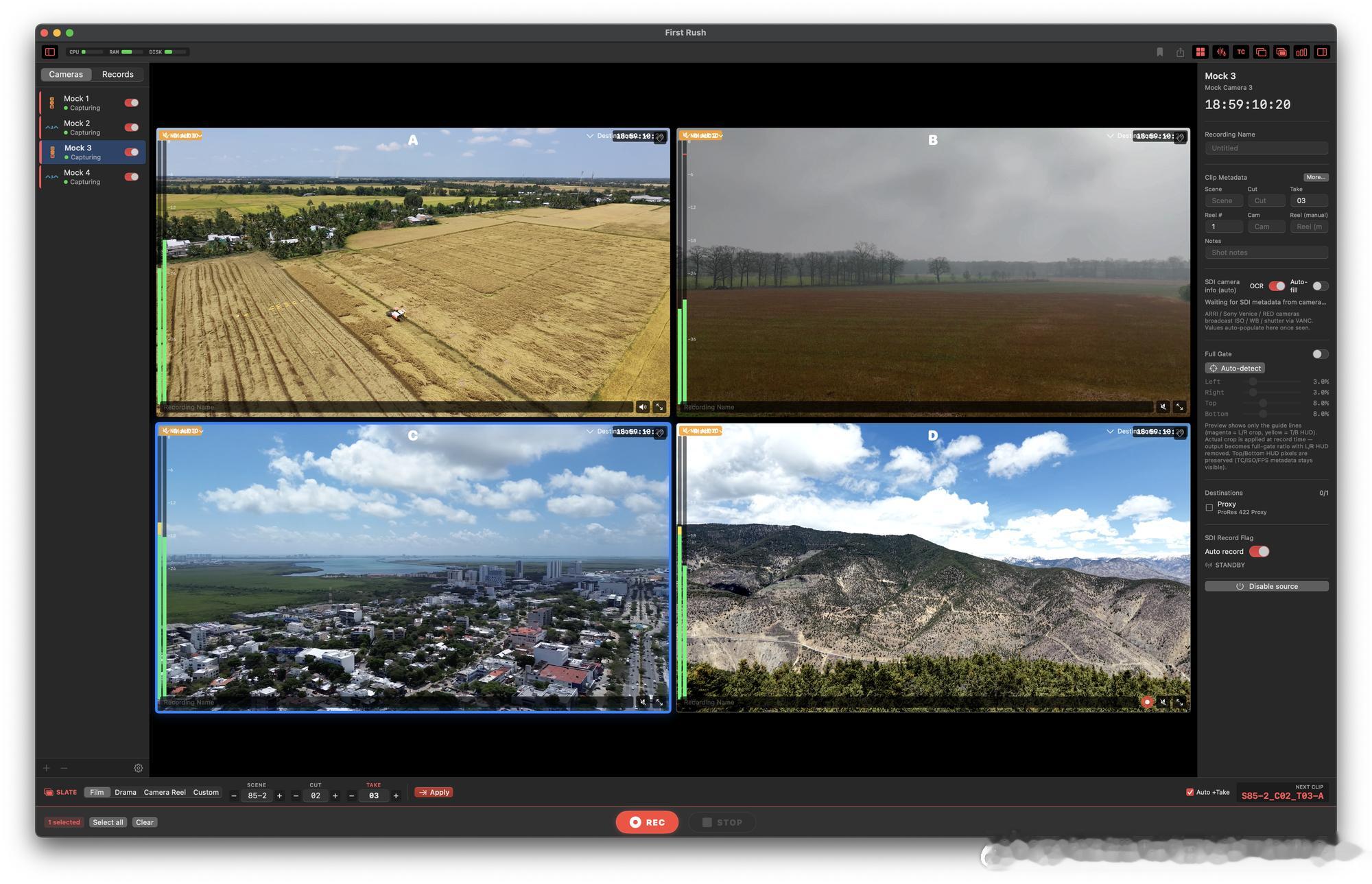The width and height of the screenshot is (1372, 884).
Task: Enable the Auto-fill switch
Action: coord(1320,286)
